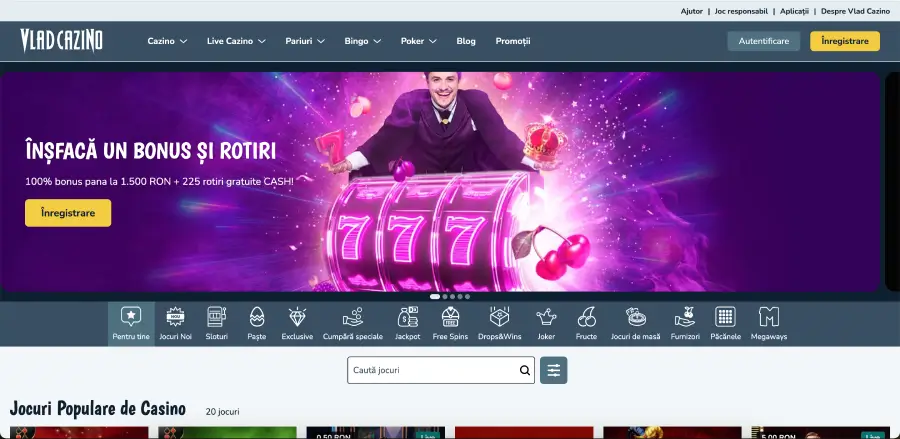Open the game filters slider button
The image size is (900, 439).
pos(553,370)
